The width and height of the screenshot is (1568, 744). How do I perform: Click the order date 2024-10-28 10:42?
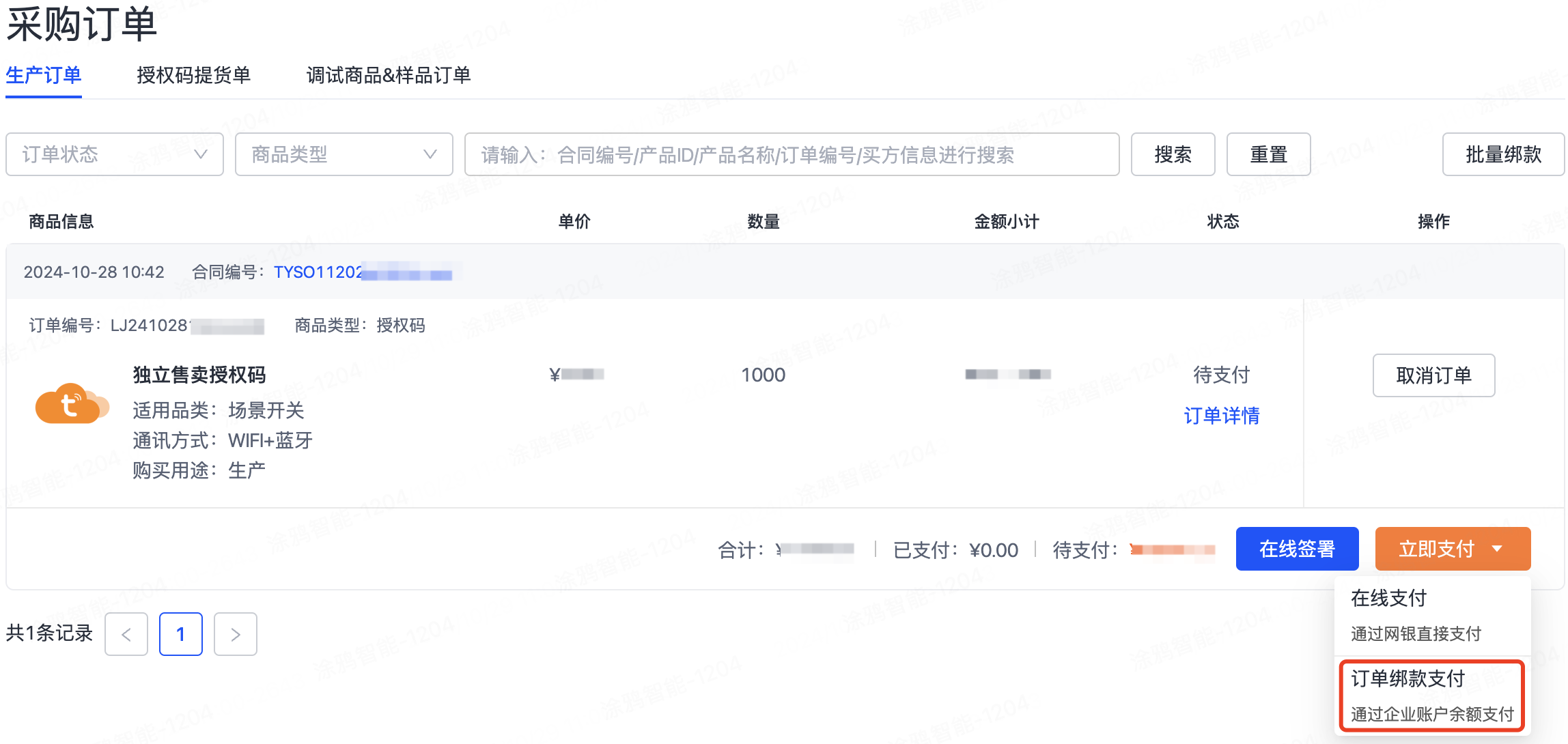(x=94, y=272)
